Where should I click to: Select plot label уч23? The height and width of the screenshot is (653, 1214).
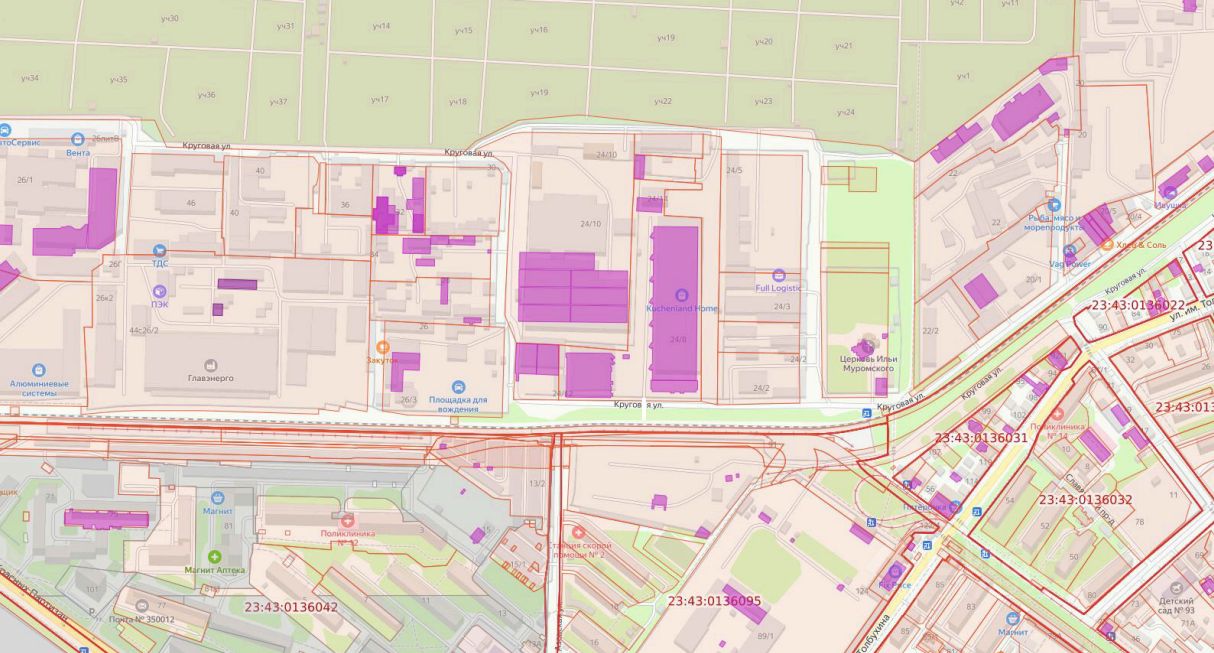pos(763,101)
